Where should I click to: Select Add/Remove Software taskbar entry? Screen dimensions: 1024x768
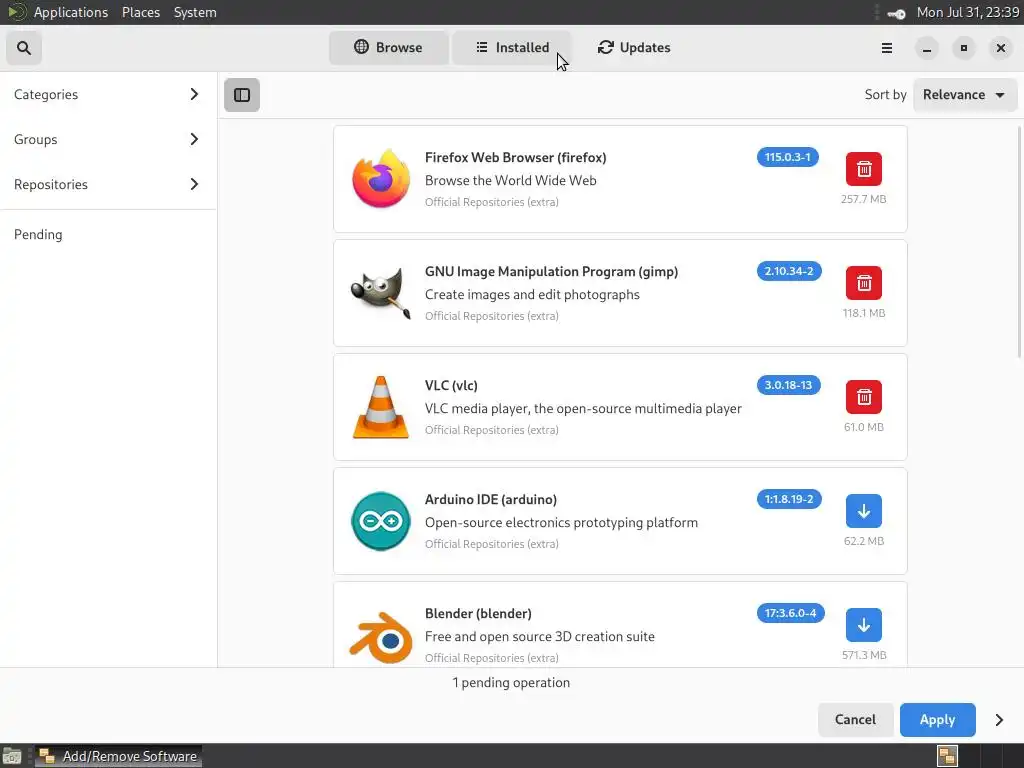pos(118,756)
